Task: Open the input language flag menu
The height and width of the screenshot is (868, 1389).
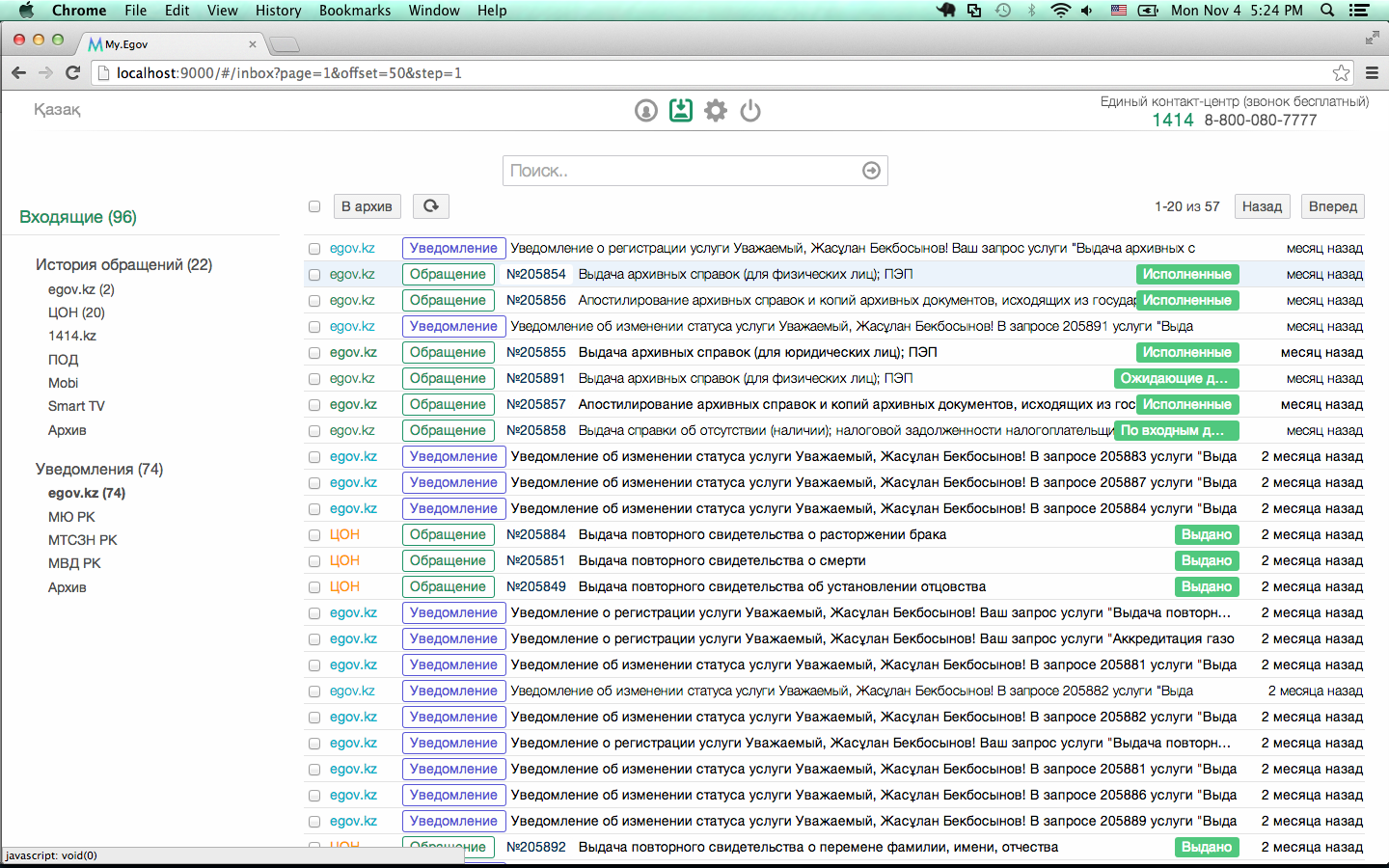Action: click(1118, 11)
